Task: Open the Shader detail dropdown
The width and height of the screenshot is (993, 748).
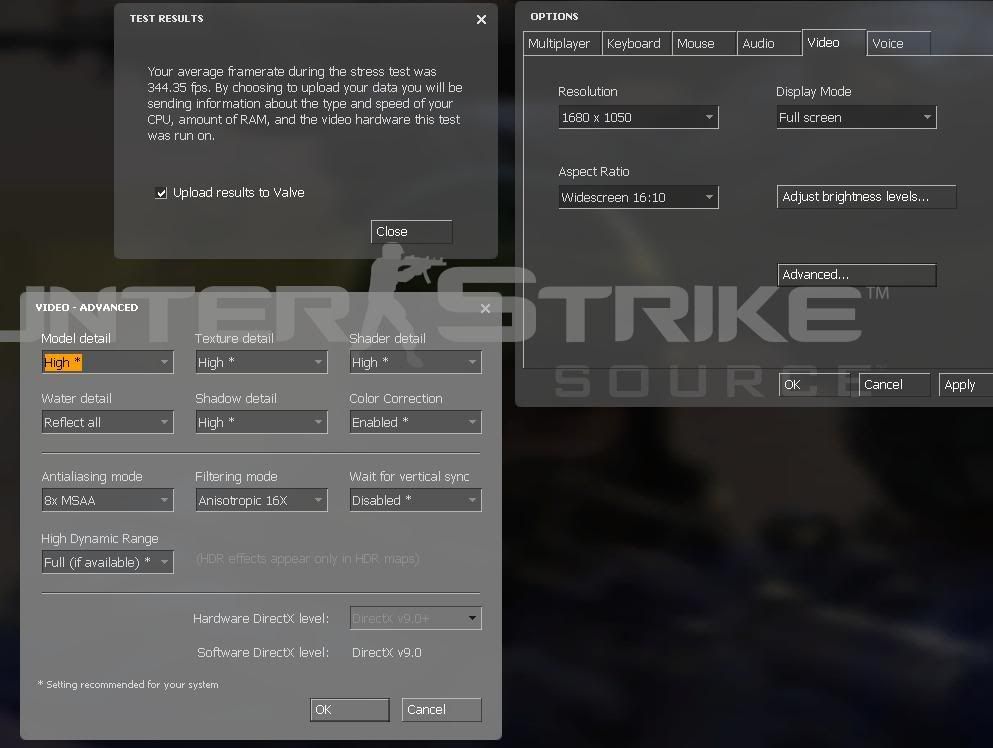Action: (x=415, y=362)
